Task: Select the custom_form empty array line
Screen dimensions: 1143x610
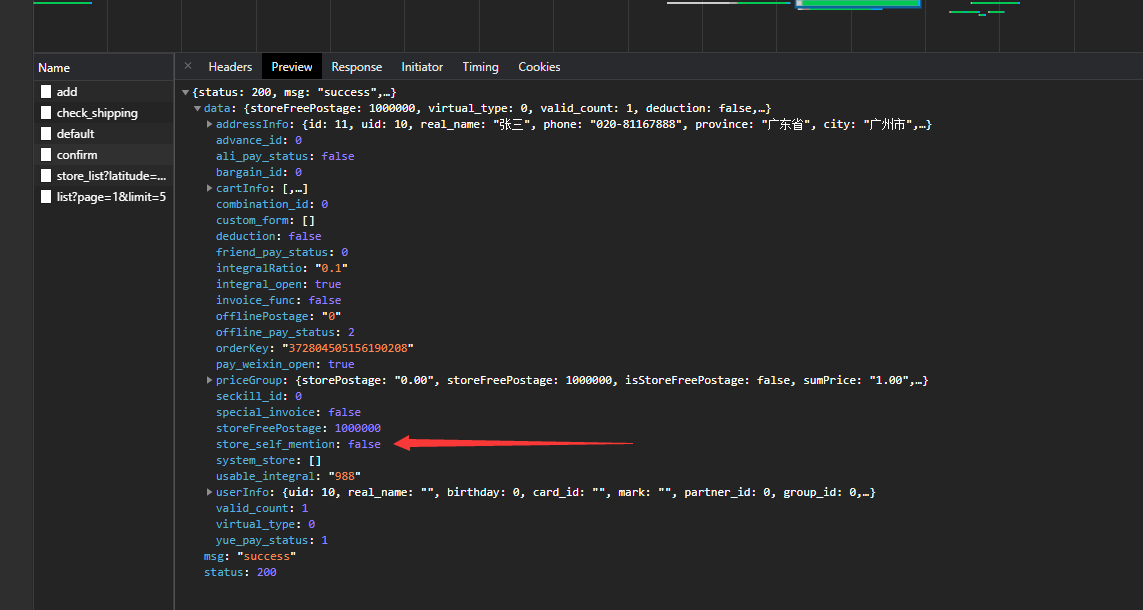Action: pyautogui.click(x=265, y=221)
